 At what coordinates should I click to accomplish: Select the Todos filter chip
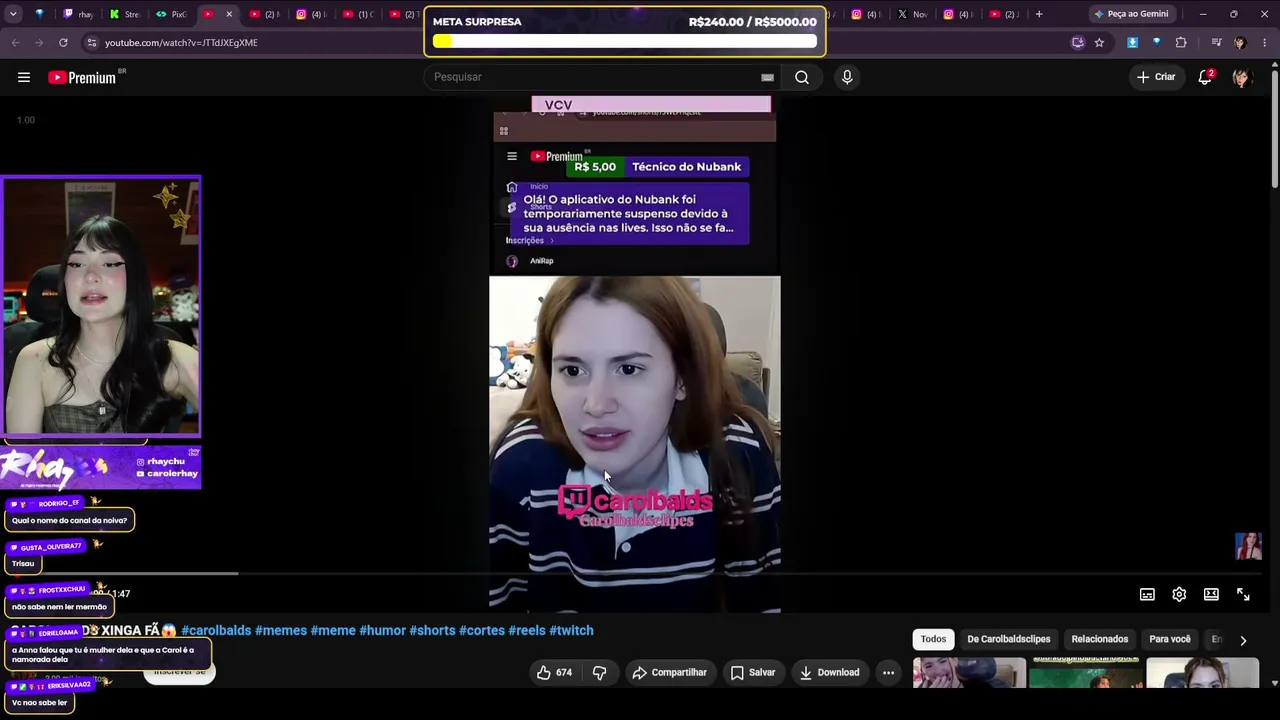(933, 639)
